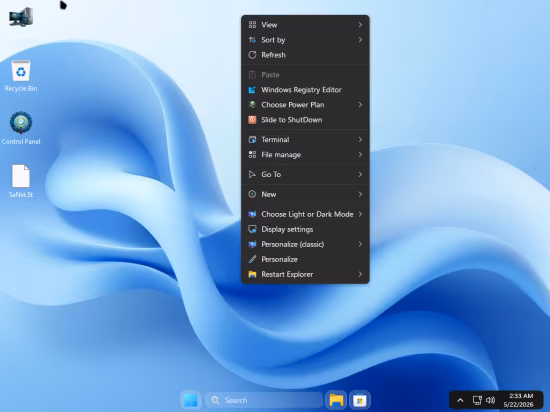Open the Windows Start button
Viewport: 550px width, 412px height.
[191, 400]
